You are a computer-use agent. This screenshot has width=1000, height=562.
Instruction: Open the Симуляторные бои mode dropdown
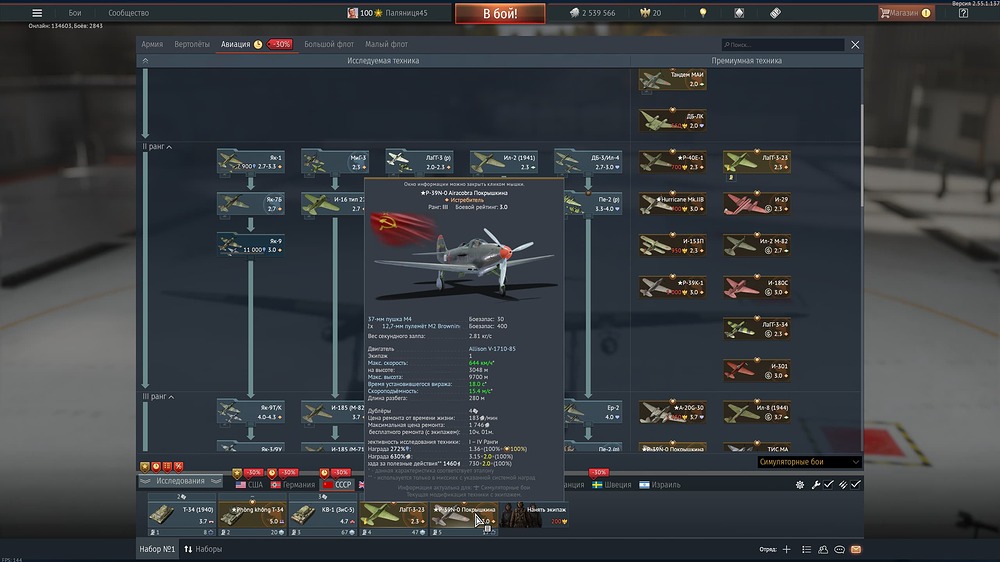pyautogui.click(x=809, y=462)
